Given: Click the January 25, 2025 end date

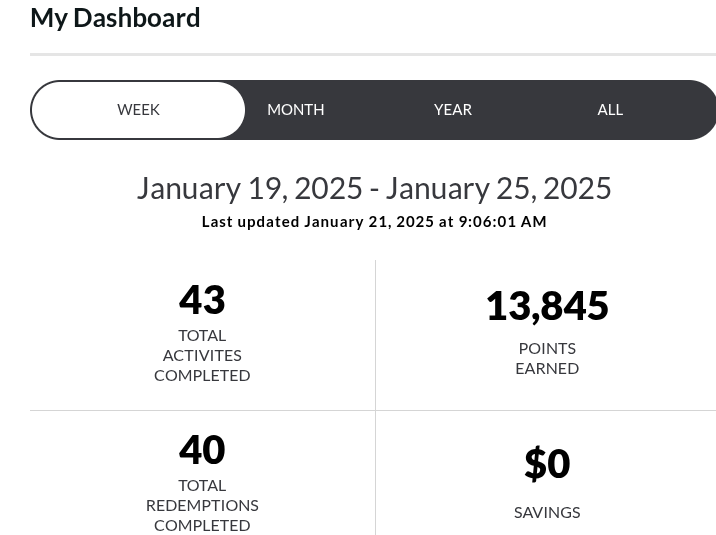Looking at the screenshot, I should click(x=498, y=188).
